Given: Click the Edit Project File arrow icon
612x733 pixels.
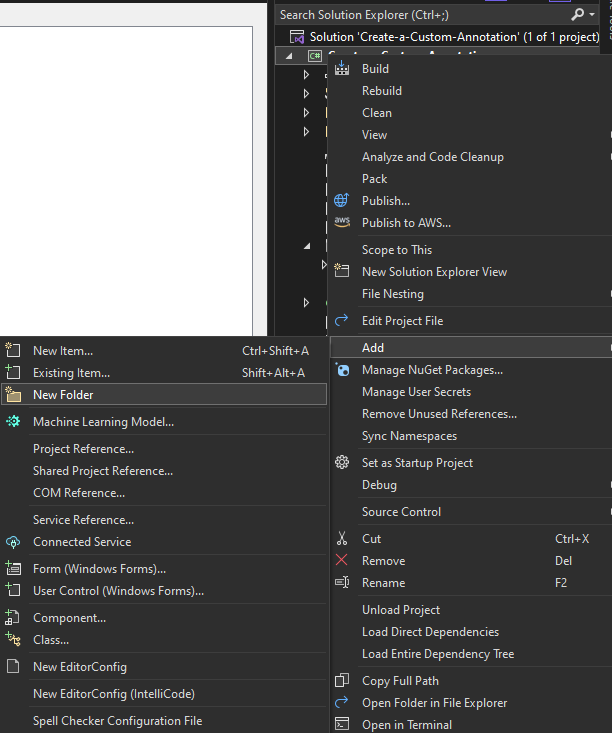Looking at the screenshot, I should [341, 320].
